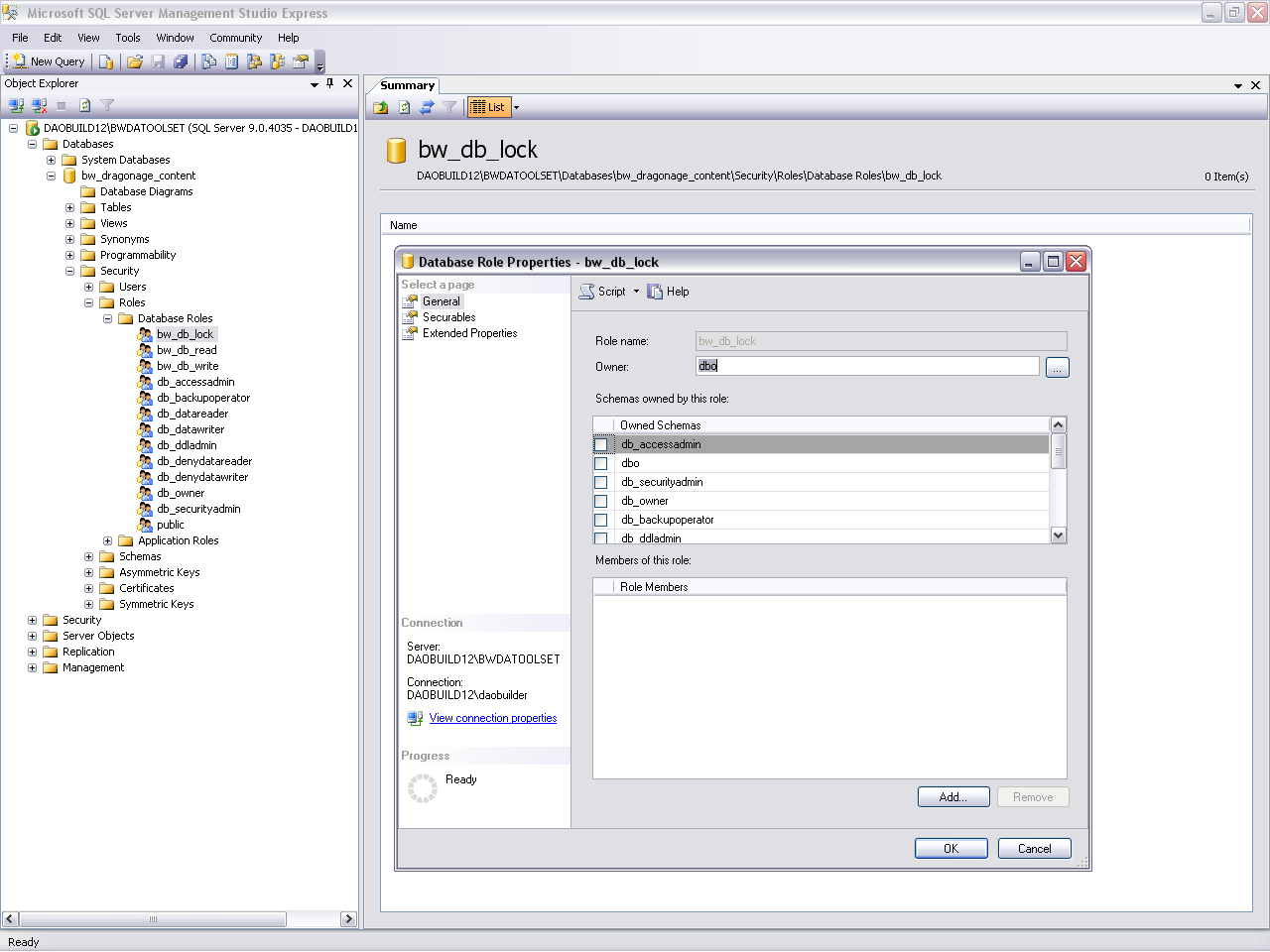Expand the Tables folder node
Screen dimensions: 1270x952
(x=70, y=207)
